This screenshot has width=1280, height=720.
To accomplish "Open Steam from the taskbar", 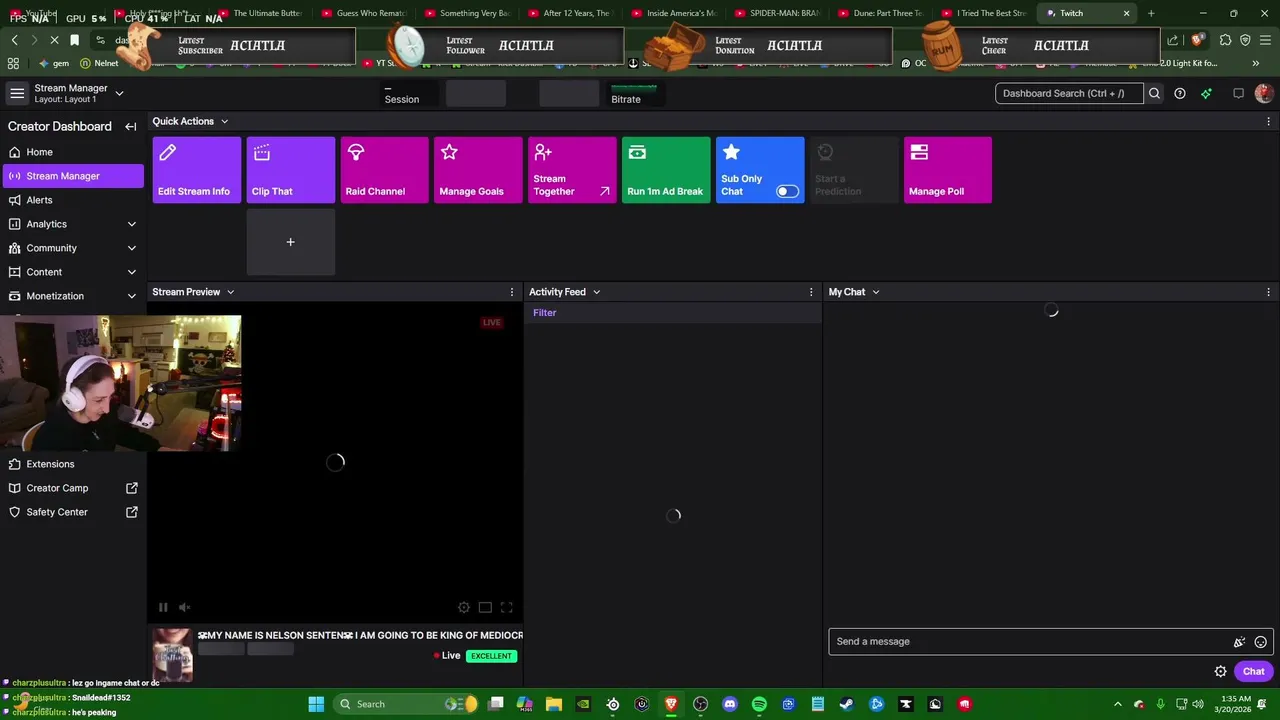I will click(846, 704).
